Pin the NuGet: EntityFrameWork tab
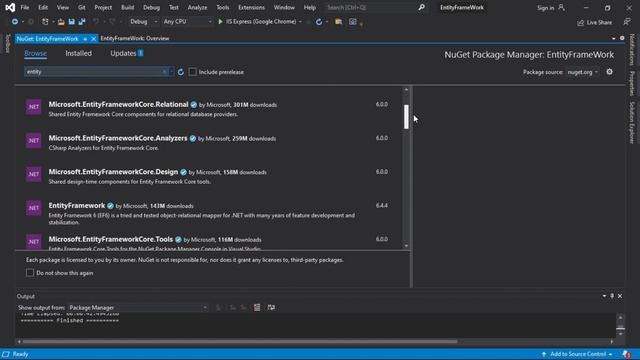The width and height of the screenshot is (640, 360). [x=85, y=39]
